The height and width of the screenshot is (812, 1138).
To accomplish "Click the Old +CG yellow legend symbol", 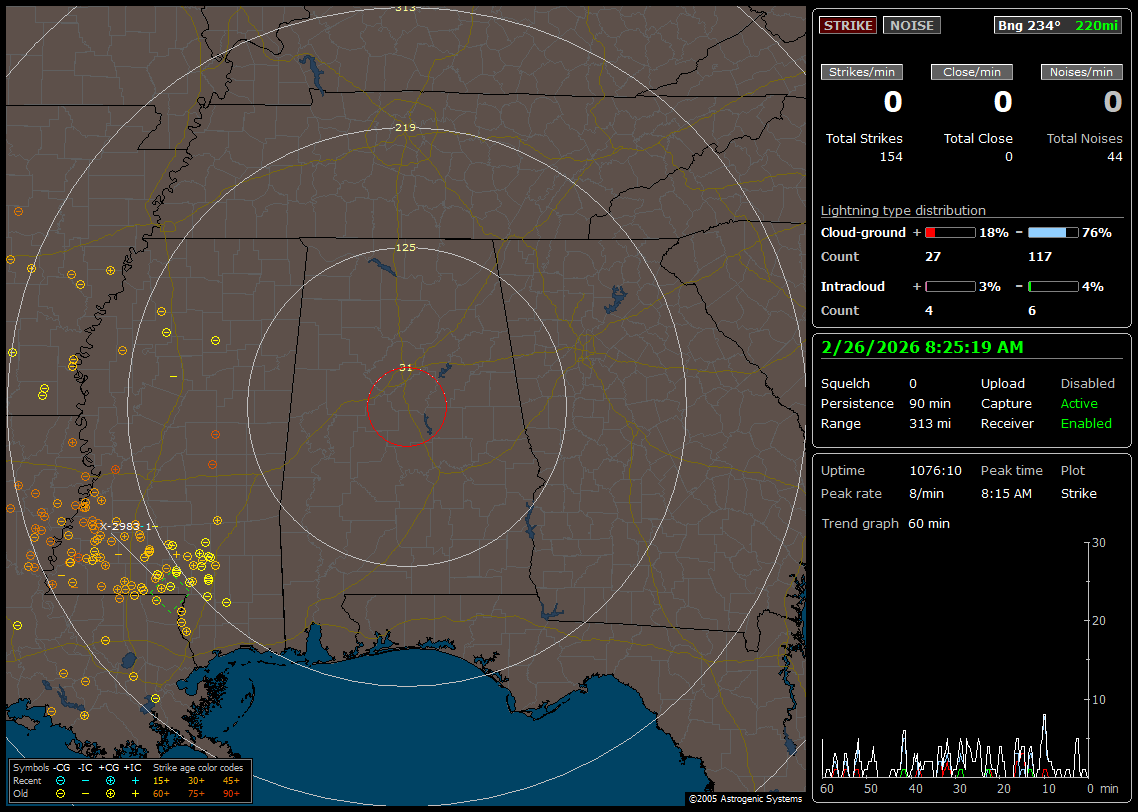I will pyautogui.click(x=110, y=793).
